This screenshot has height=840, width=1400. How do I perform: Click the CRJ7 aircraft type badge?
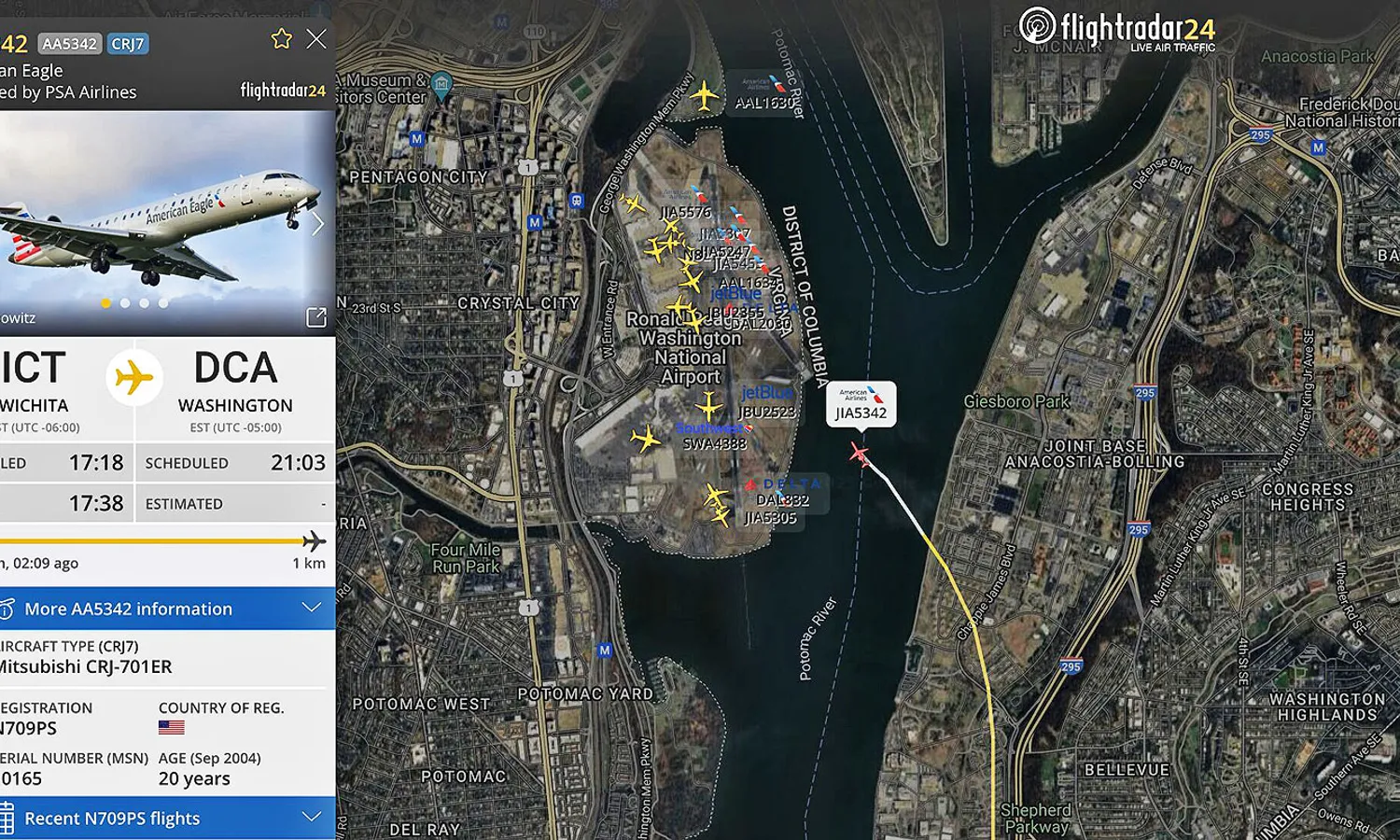(x=128, y=44)
